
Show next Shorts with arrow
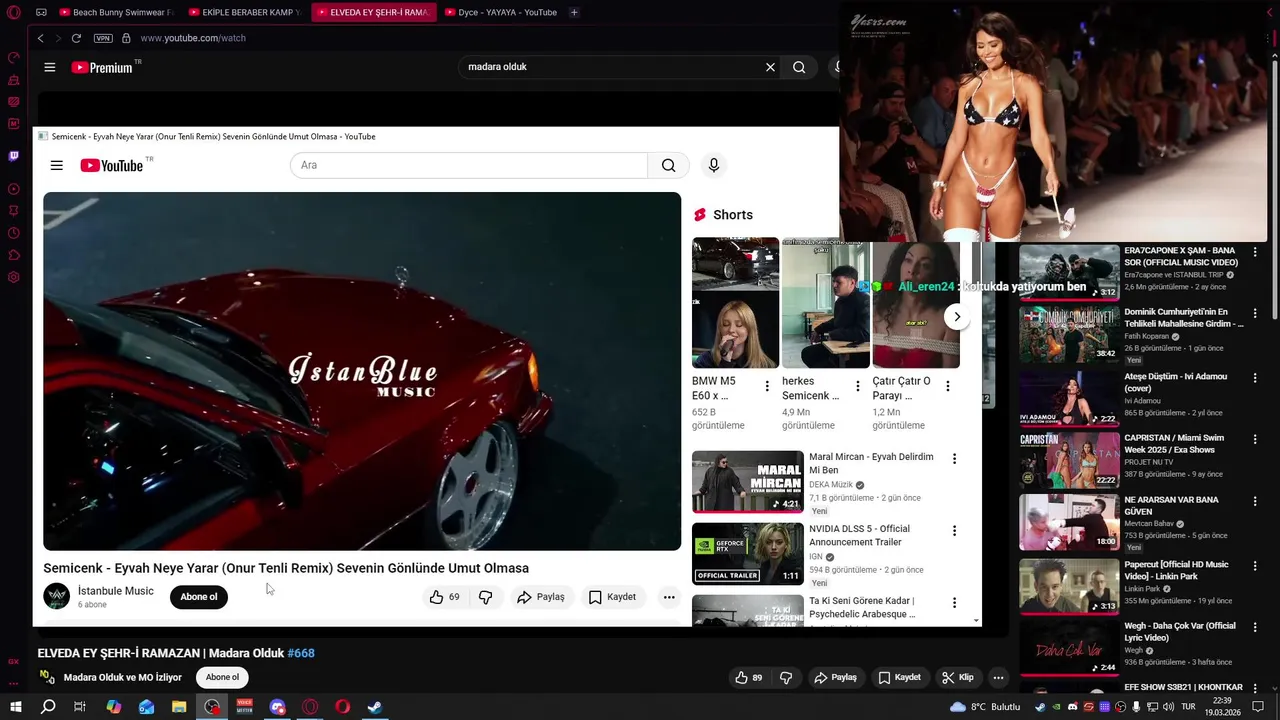(957, 317)
